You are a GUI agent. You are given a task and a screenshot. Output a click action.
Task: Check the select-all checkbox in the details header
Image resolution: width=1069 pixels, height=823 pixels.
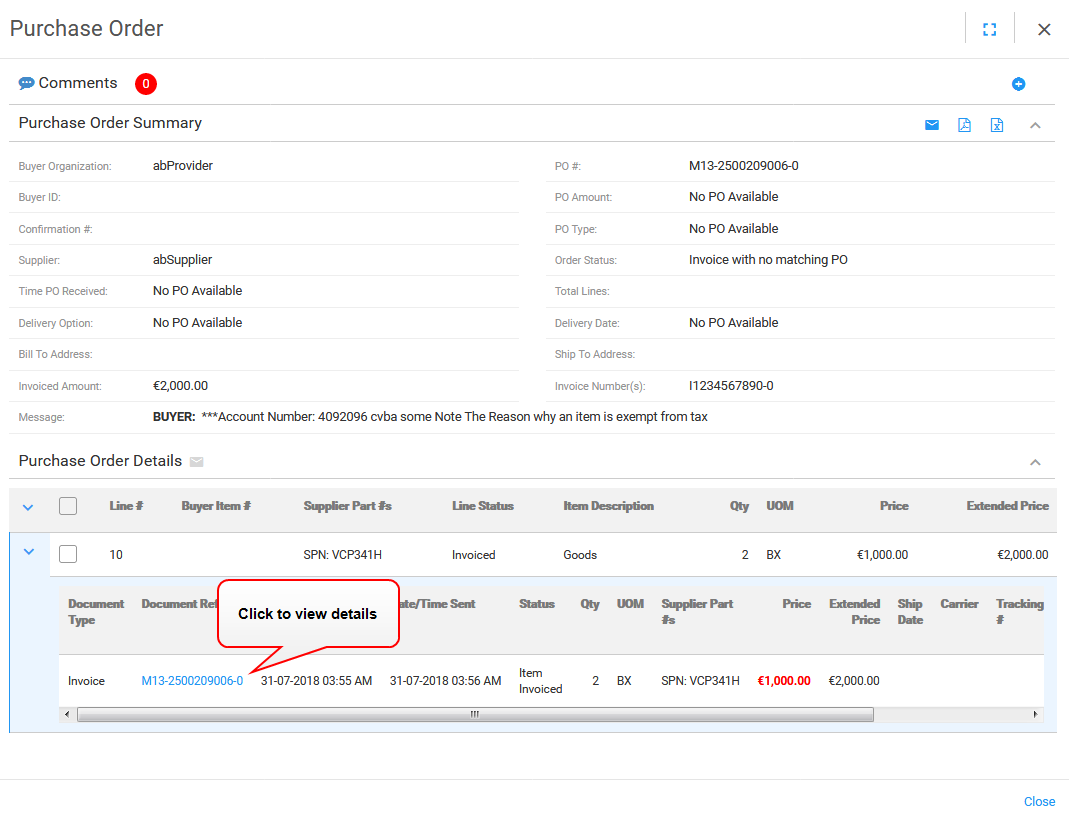(68, 506)
